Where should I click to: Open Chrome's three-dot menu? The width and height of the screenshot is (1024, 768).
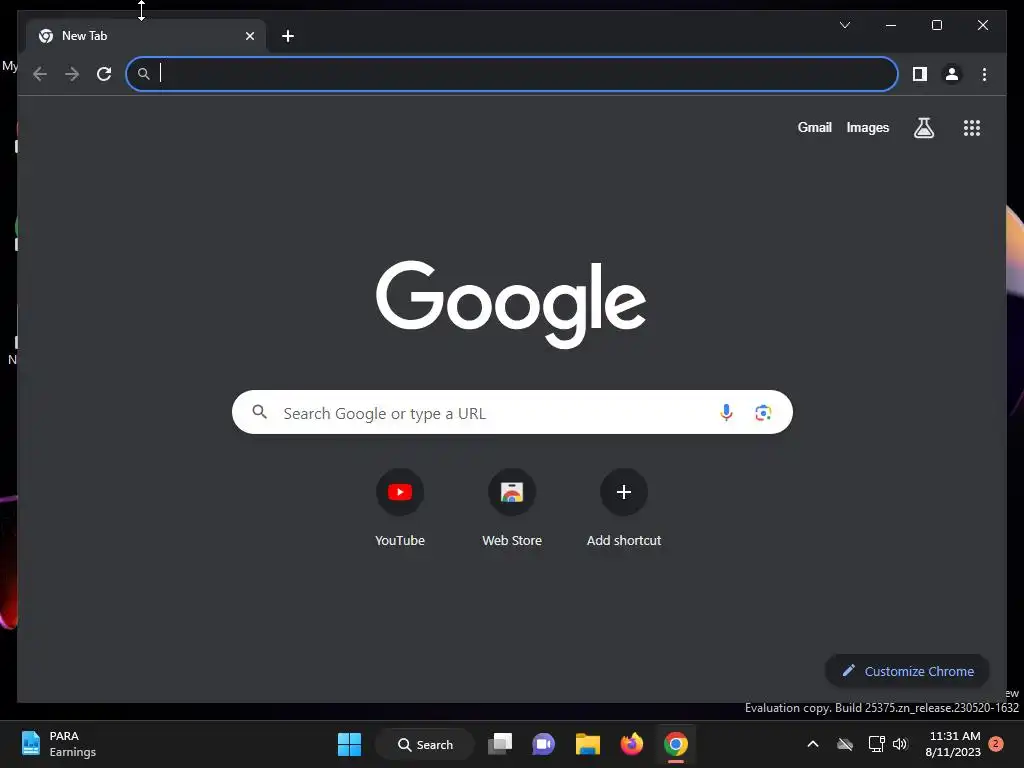(984, 74)
